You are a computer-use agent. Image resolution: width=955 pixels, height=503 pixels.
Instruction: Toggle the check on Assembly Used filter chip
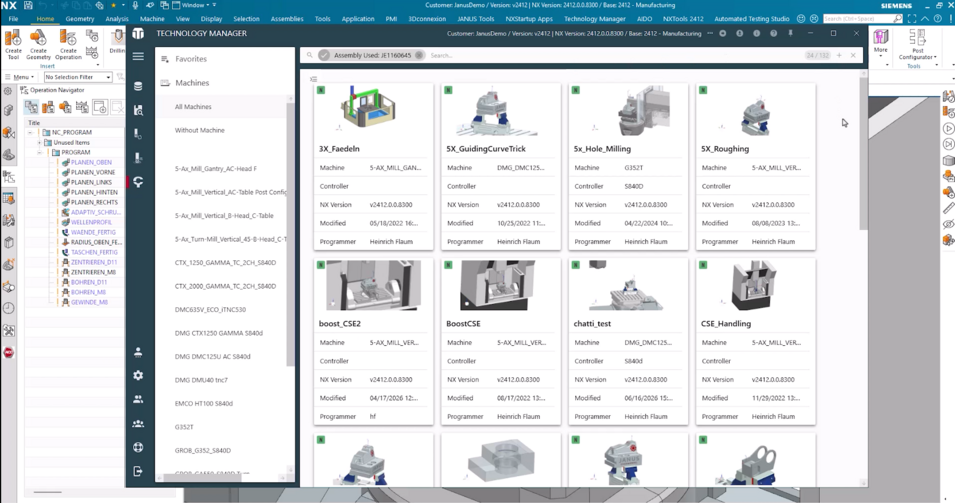coord(324,55)
